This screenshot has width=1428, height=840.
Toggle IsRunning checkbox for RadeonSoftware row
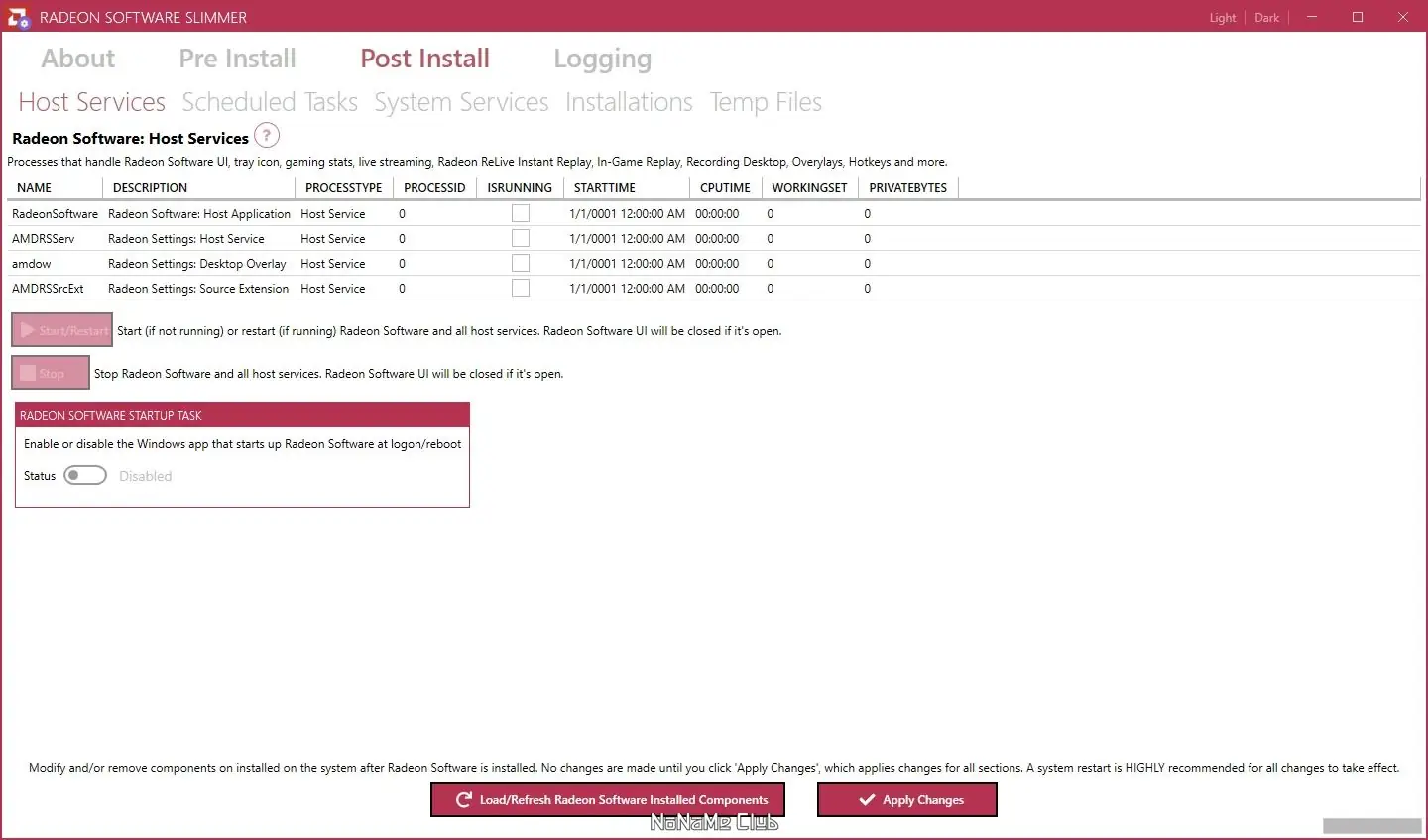click(521, 213)
